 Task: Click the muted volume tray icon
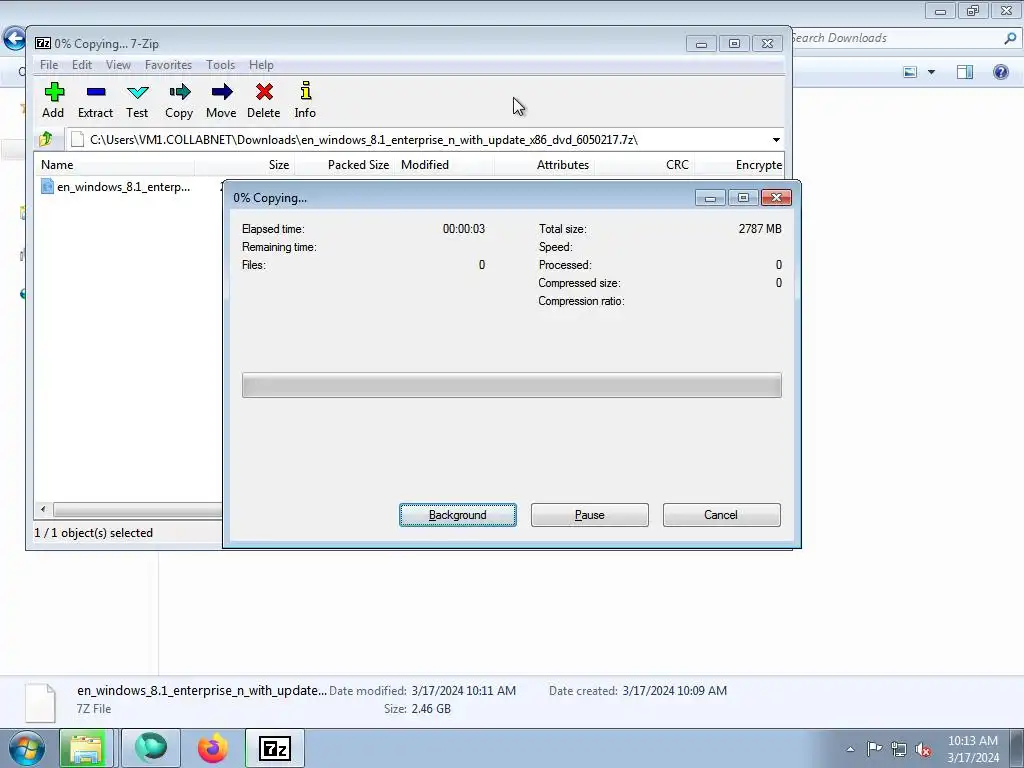923,750
